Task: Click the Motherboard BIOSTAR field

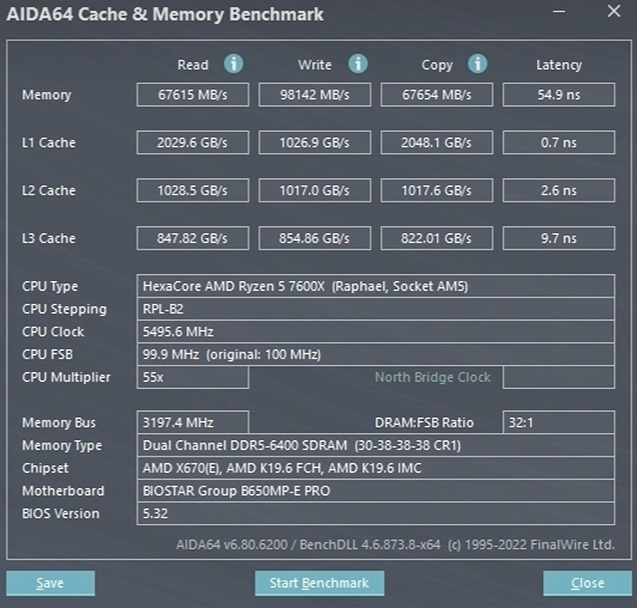Action: pos(375,491)
